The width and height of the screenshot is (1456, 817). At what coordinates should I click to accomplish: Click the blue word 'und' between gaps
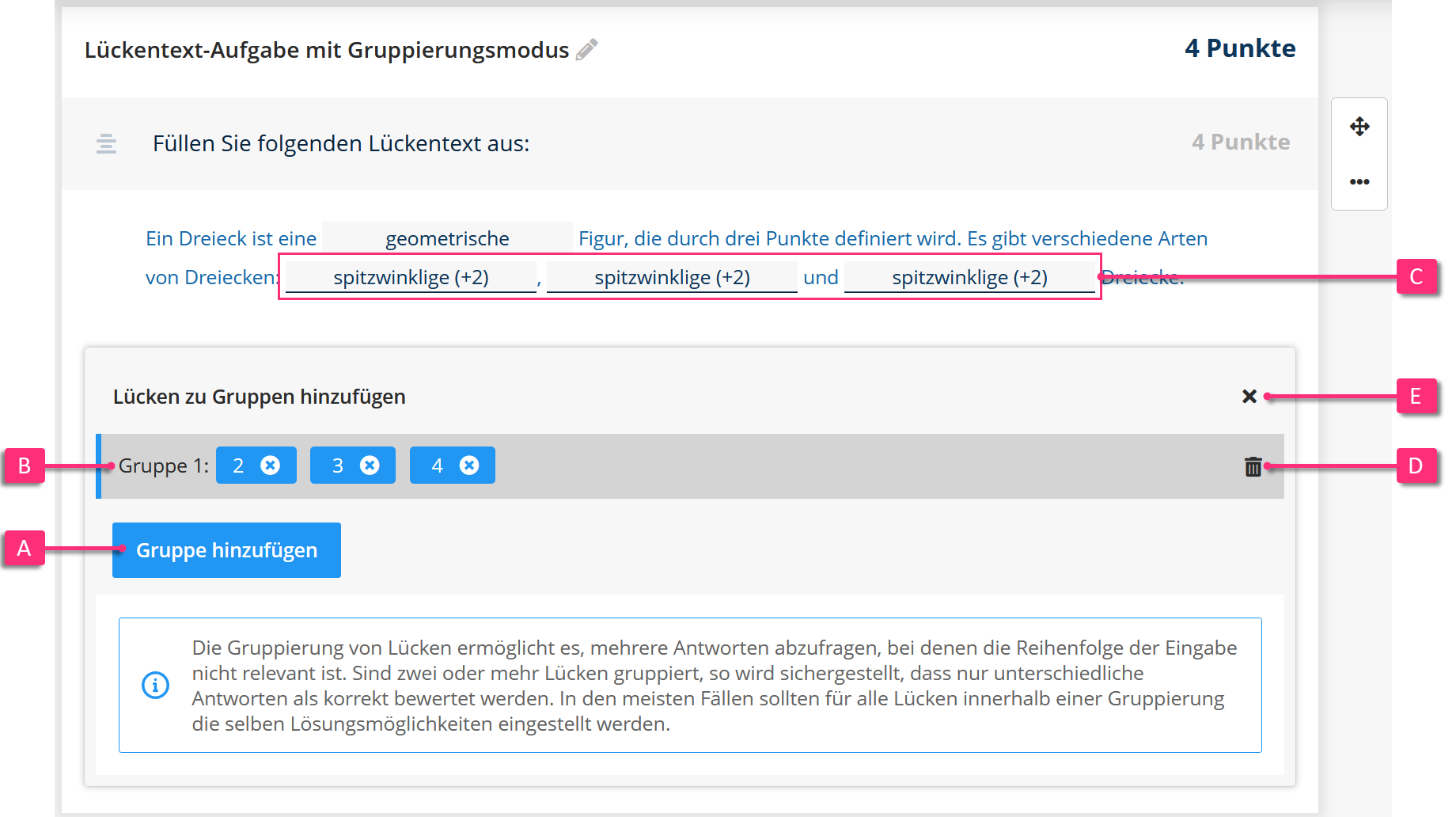point(821,277)
